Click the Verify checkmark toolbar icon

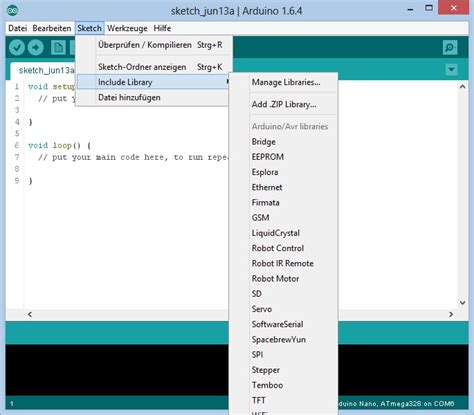17,48
